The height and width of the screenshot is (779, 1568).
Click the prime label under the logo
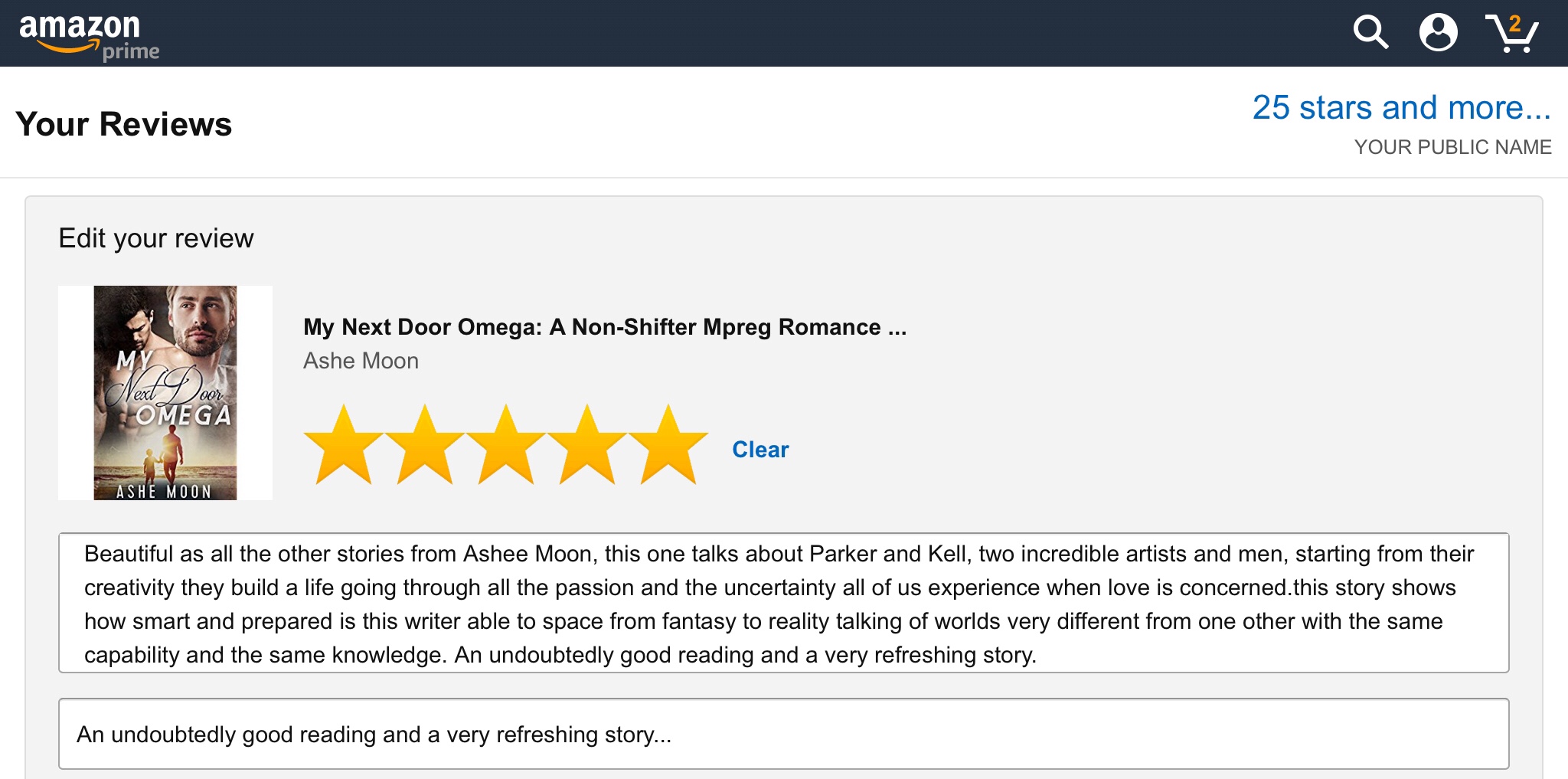(131, 52)
